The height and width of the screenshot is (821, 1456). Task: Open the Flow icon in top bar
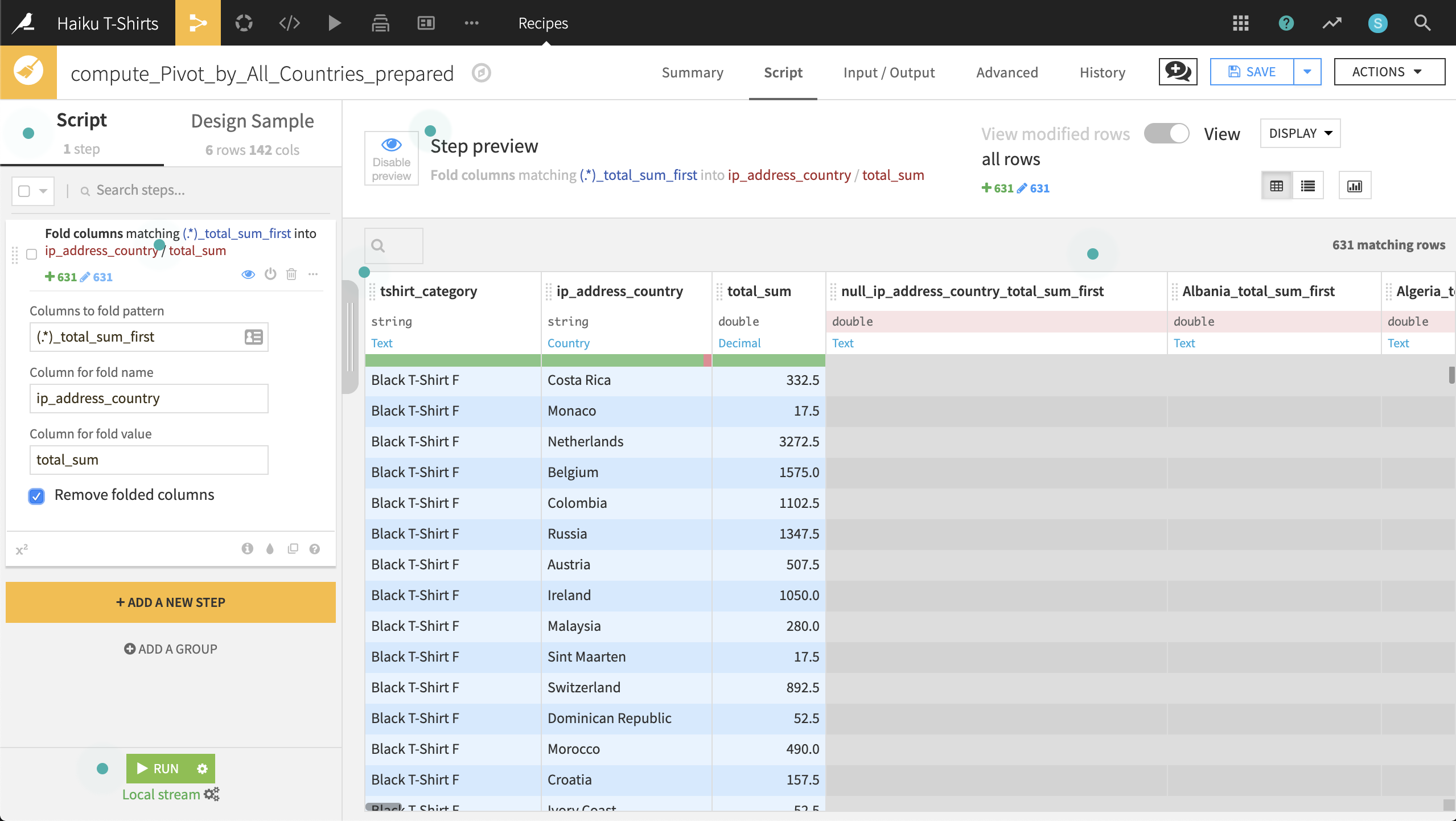198,23
